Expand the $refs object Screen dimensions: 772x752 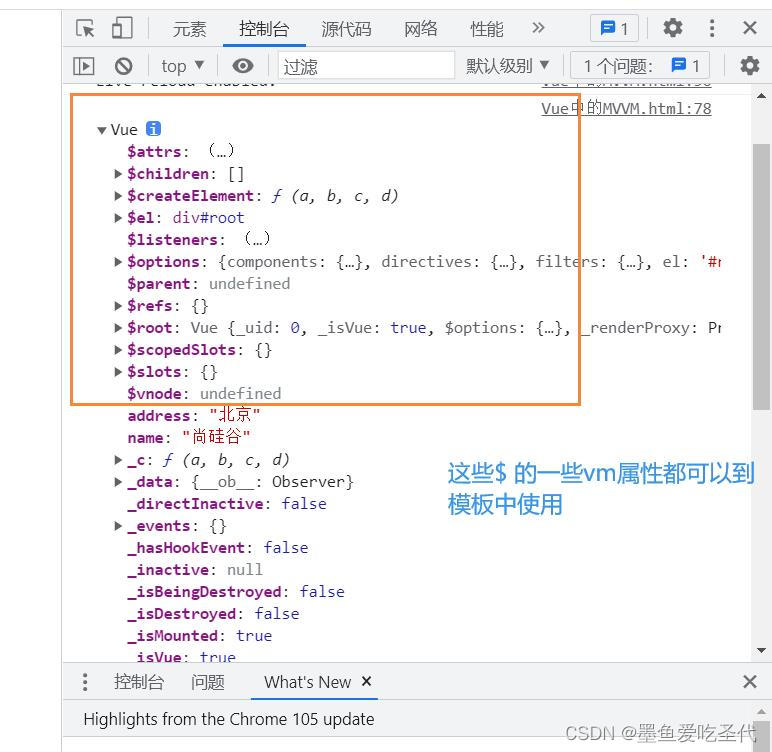[118, 306]
